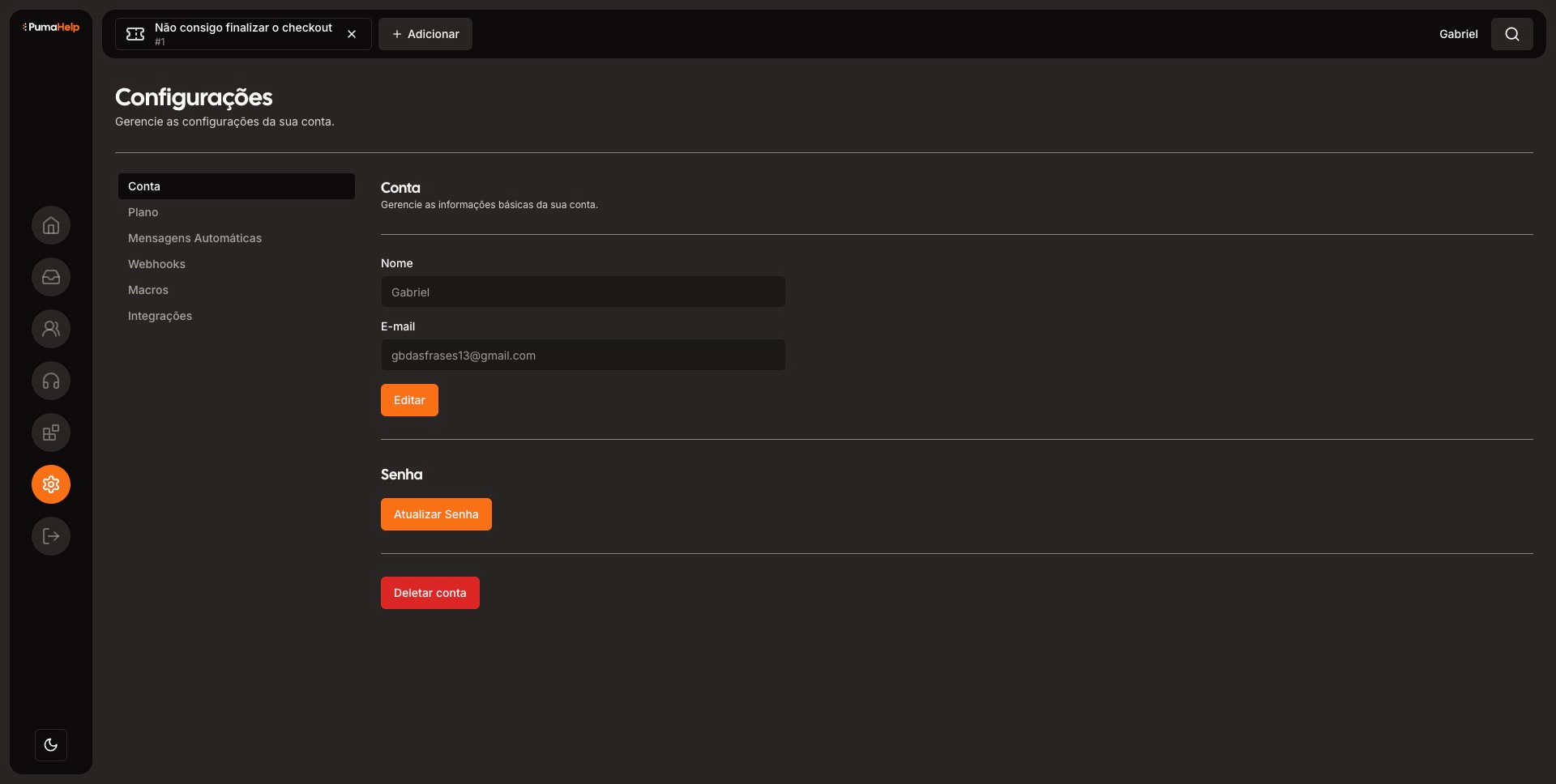
Task: Click the orange Editar button
Action: pyautogui.click(x=409, y=400)
